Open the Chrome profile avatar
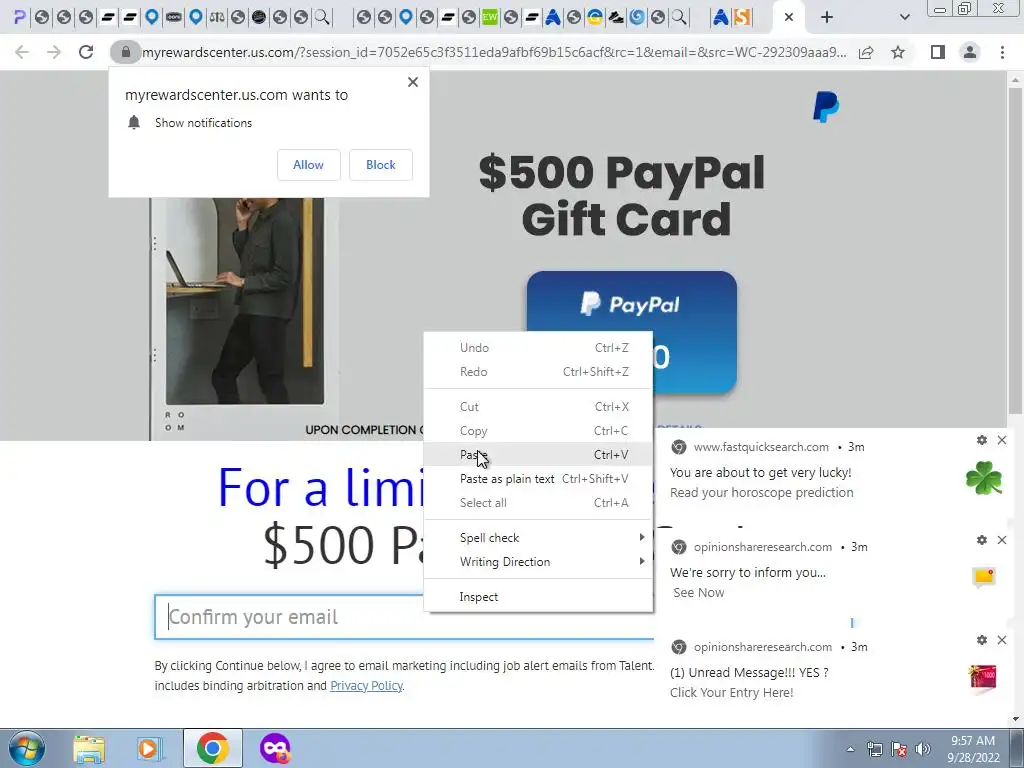The height and width of the screenshot is (768, 1024). [x=970, y=52]
